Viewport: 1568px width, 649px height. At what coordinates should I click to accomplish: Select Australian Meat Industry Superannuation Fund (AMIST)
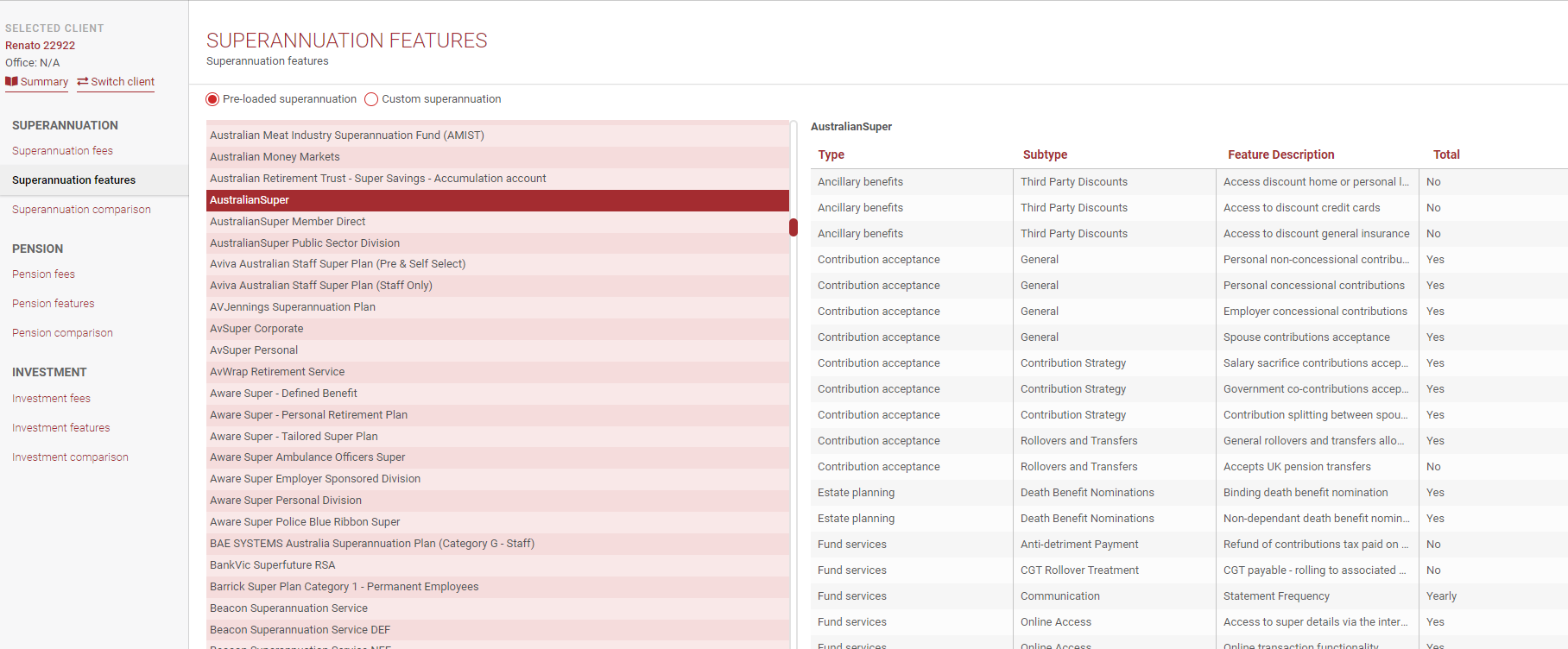pos(497,135)
